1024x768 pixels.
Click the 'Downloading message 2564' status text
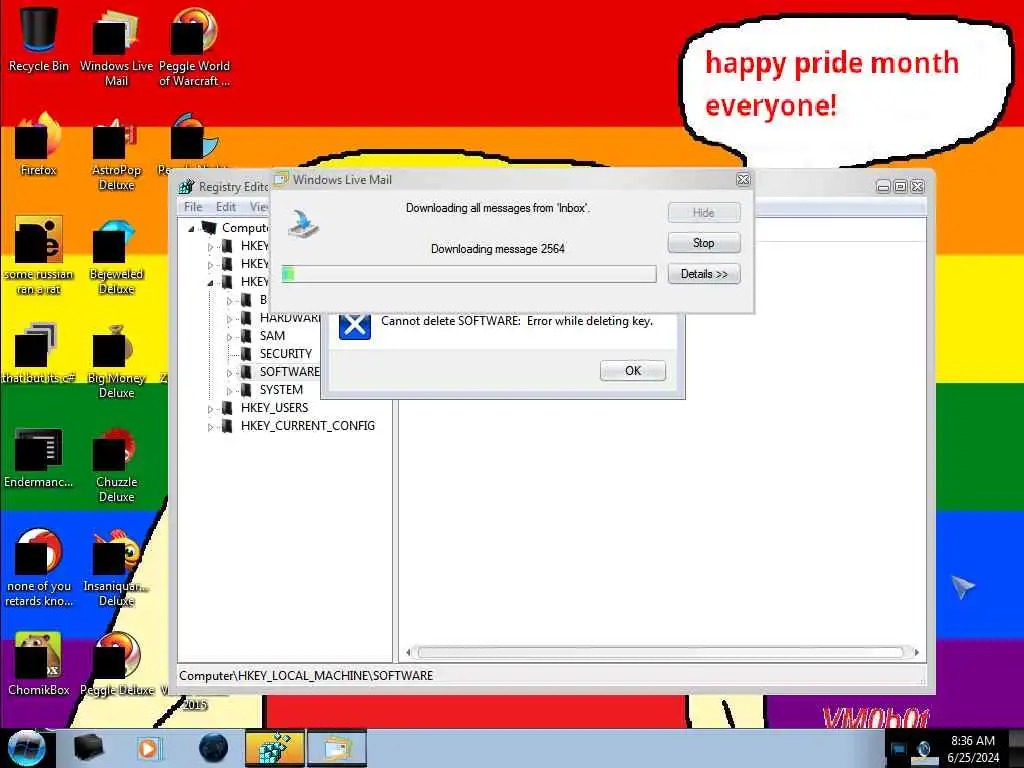[498, 249]
